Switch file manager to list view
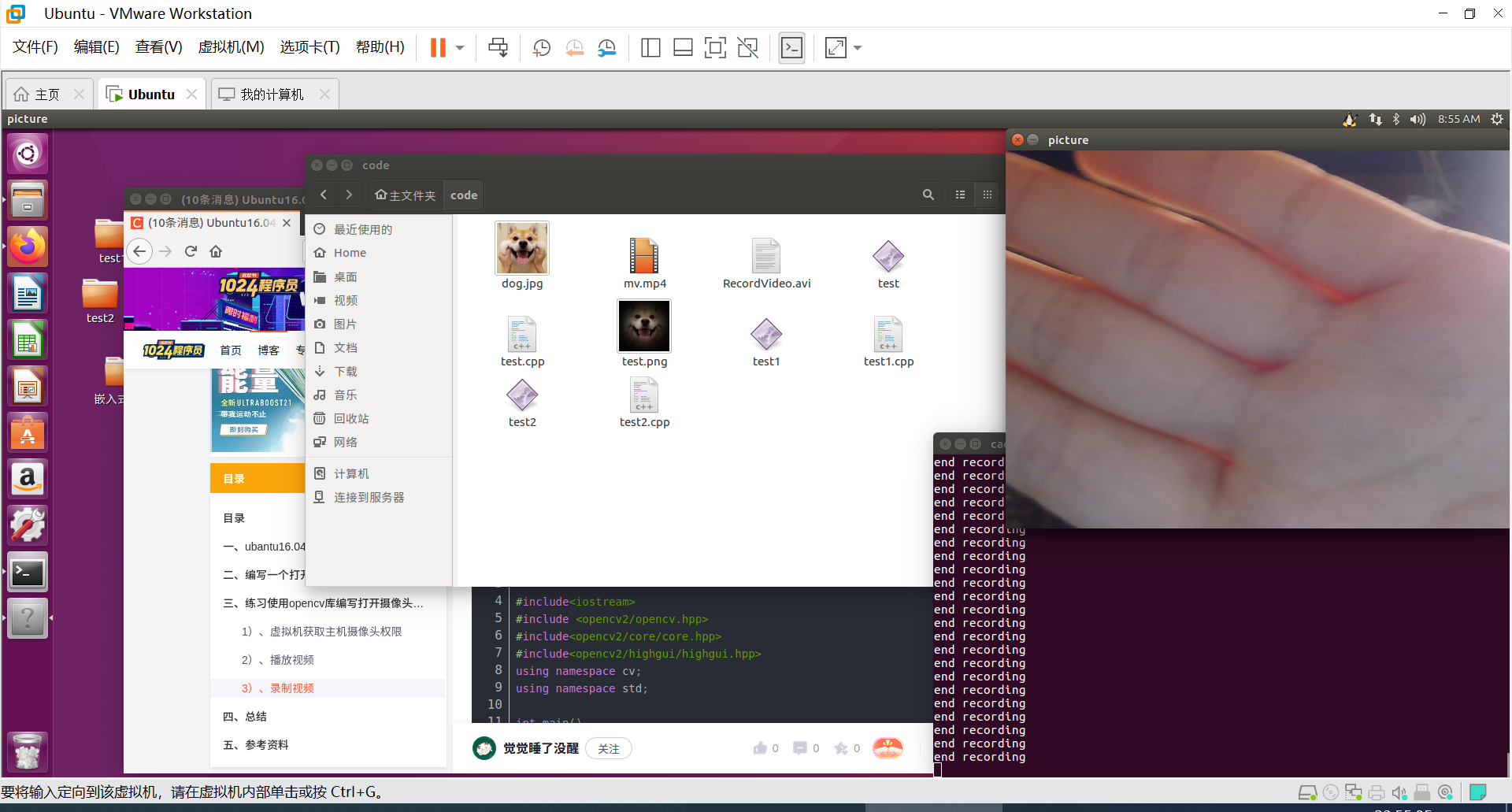 tap(960, 195)
